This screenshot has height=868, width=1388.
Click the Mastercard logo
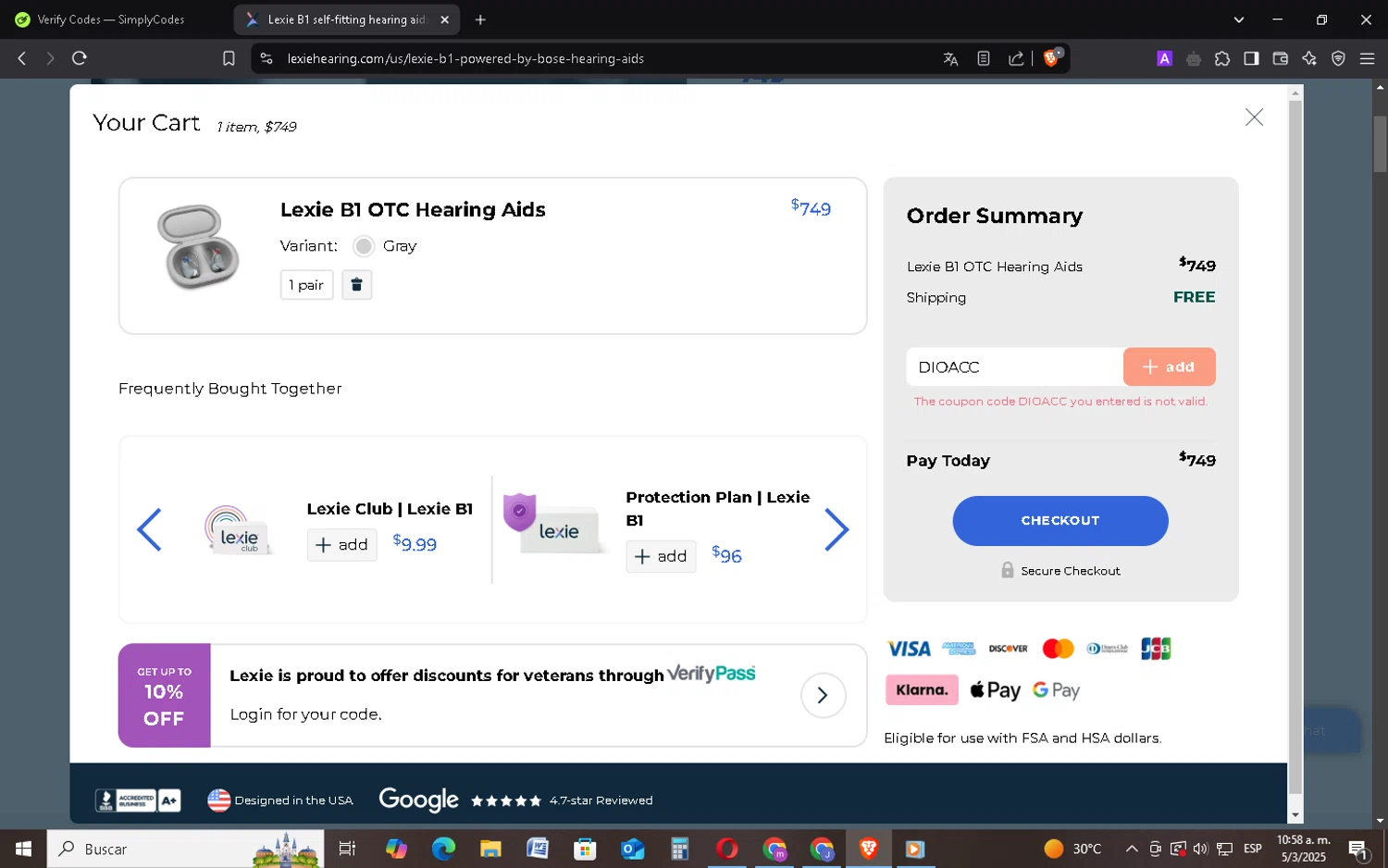1058,649
